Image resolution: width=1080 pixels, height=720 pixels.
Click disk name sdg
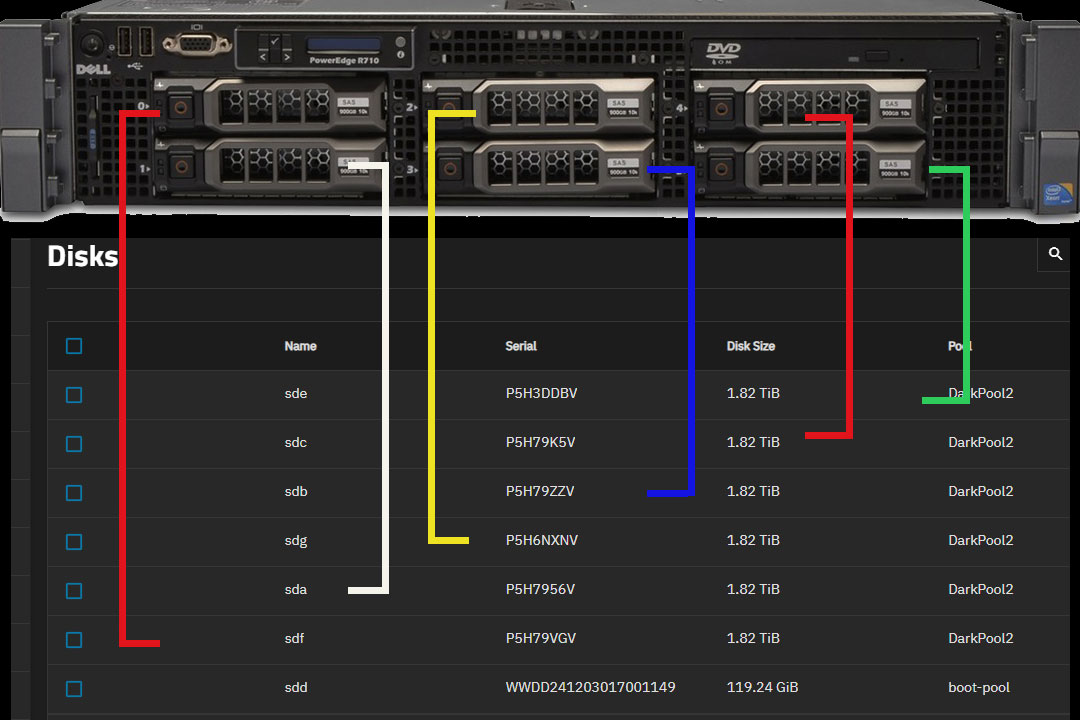[x=295, y=541]
